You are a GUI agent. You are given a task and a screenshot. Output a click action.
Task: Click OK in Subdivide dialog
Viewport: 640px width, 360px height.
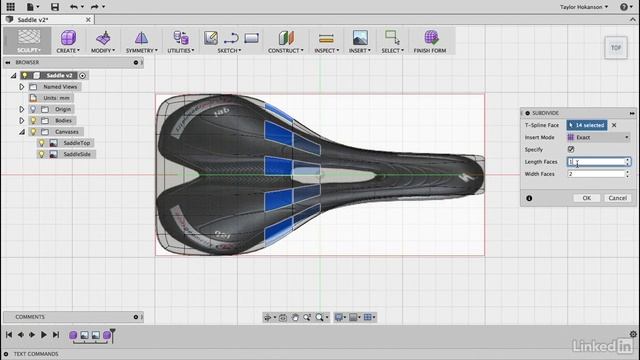(587, 198)
